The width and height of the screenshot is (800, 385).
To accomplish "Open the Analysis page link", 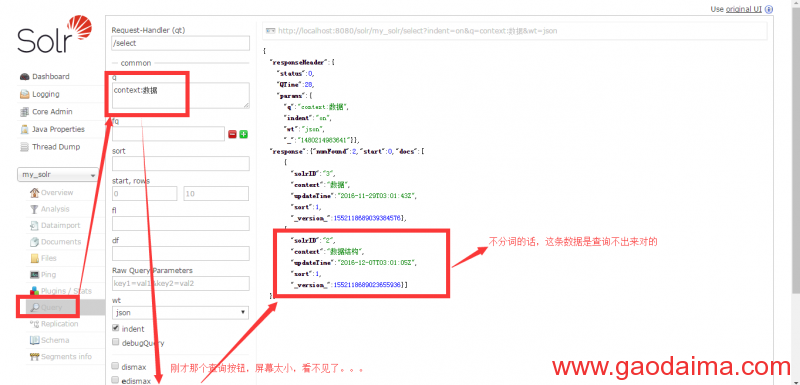I will (55, 209).
